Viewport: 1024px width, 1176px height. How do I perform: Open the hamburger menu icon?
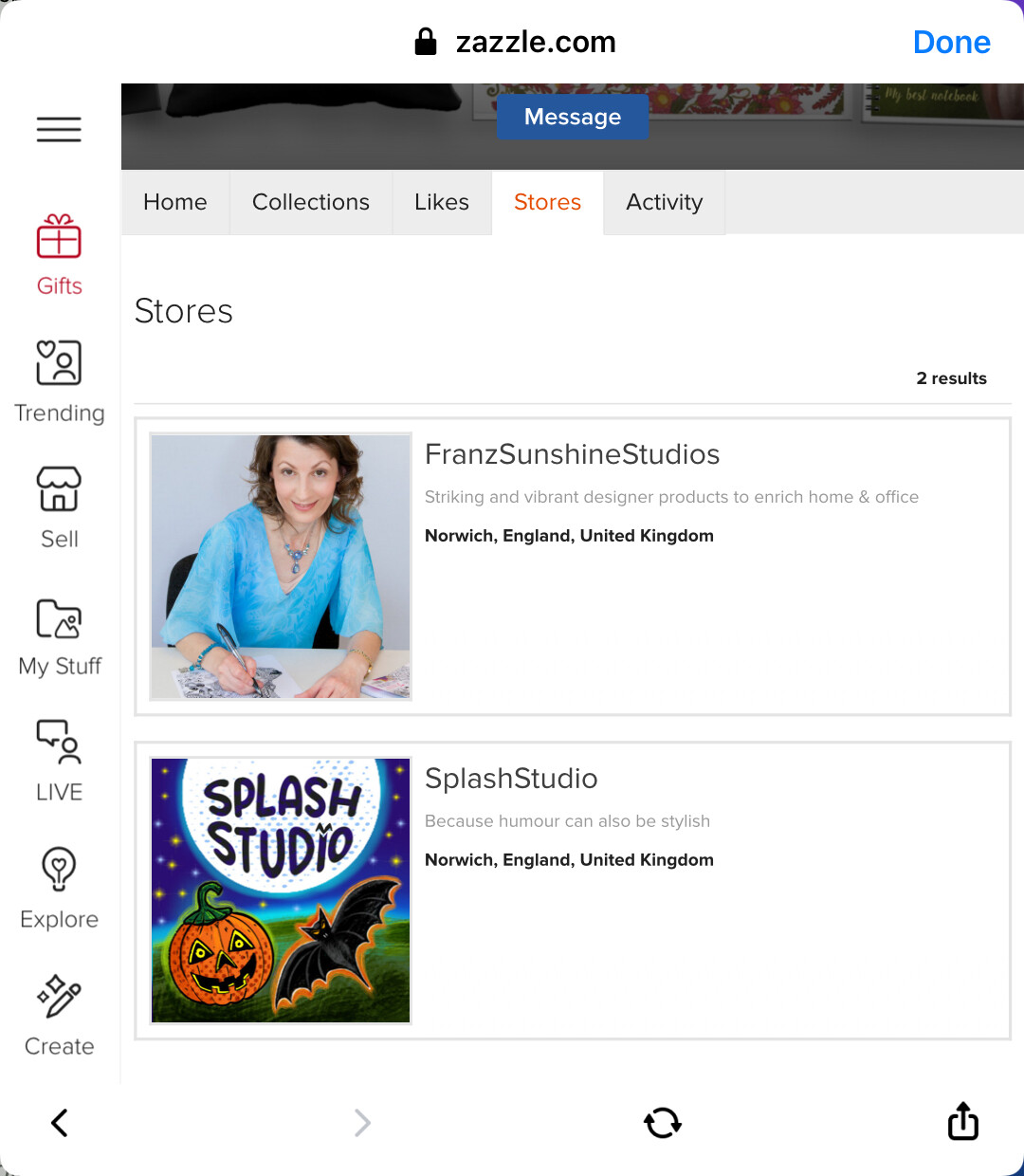click(x=59, y=129)
